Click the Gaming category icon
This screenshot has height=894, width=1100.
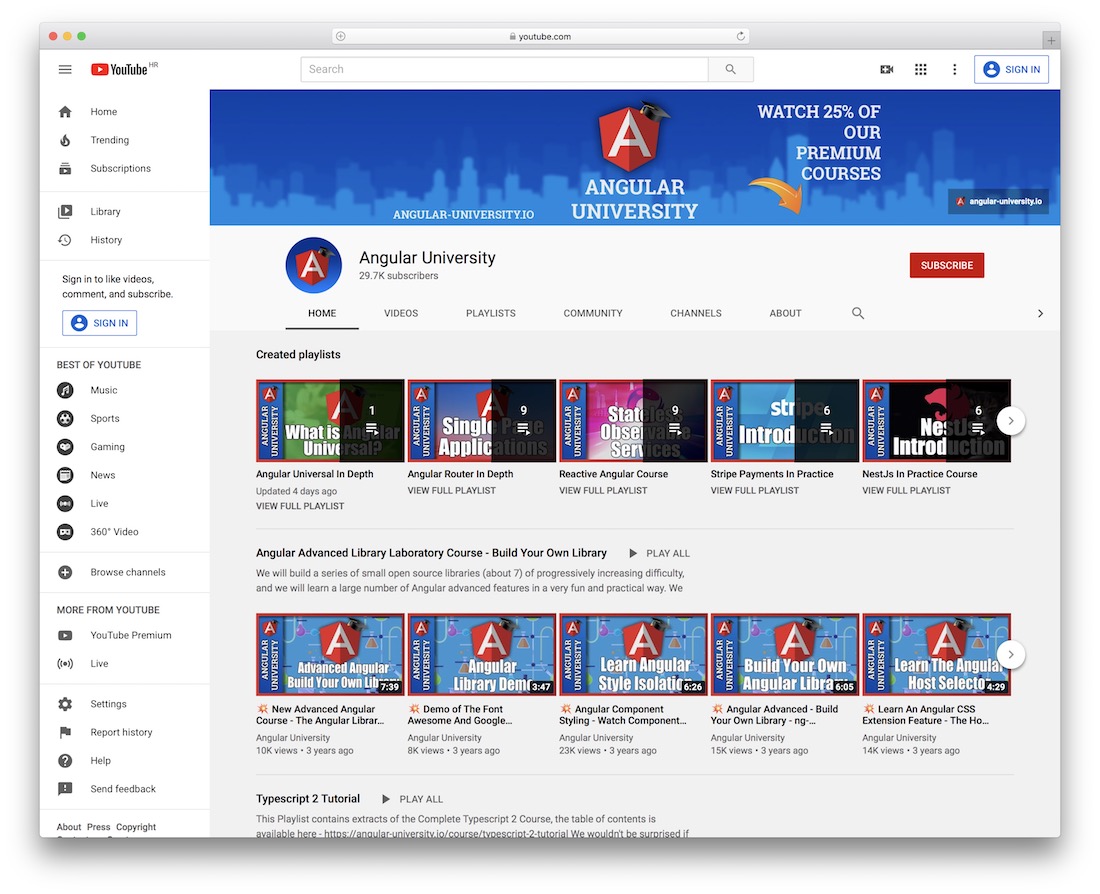click(x=65, y=446)
